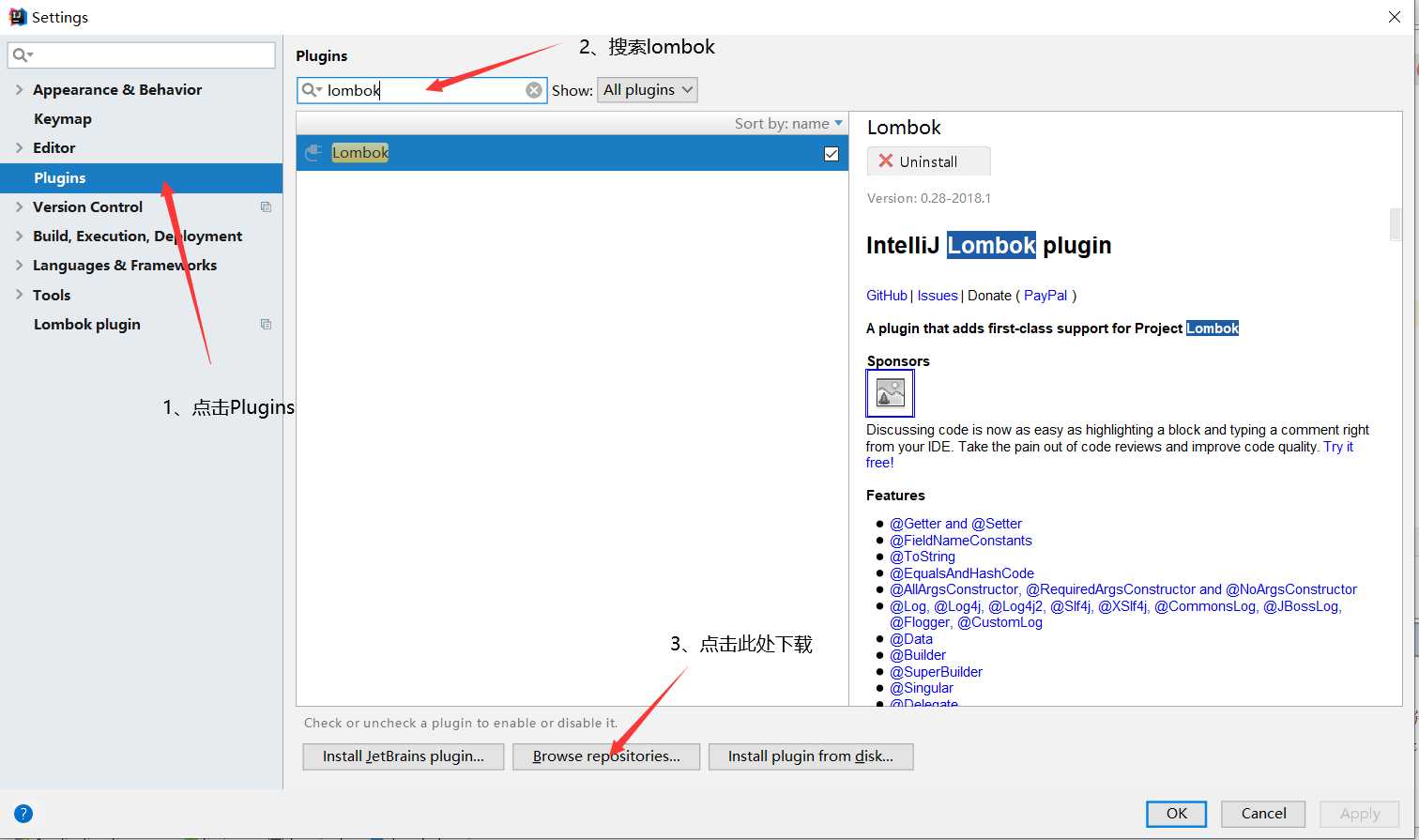Click the settings search input field
The width and height of the screenshot is (1419, 840).
[x=142, y=55]
